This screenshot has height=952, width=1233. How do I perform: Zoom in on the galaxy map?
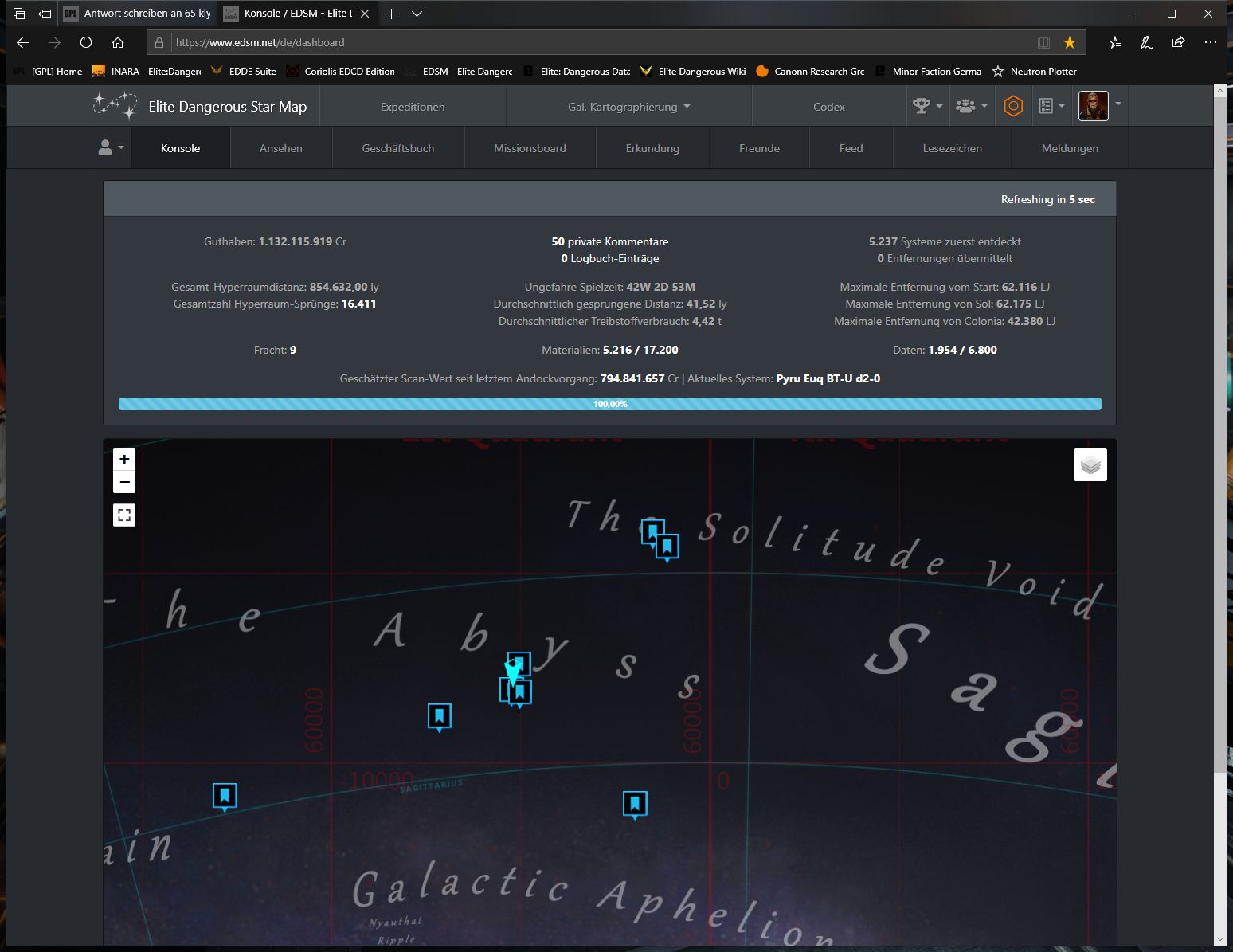[124, 459]
